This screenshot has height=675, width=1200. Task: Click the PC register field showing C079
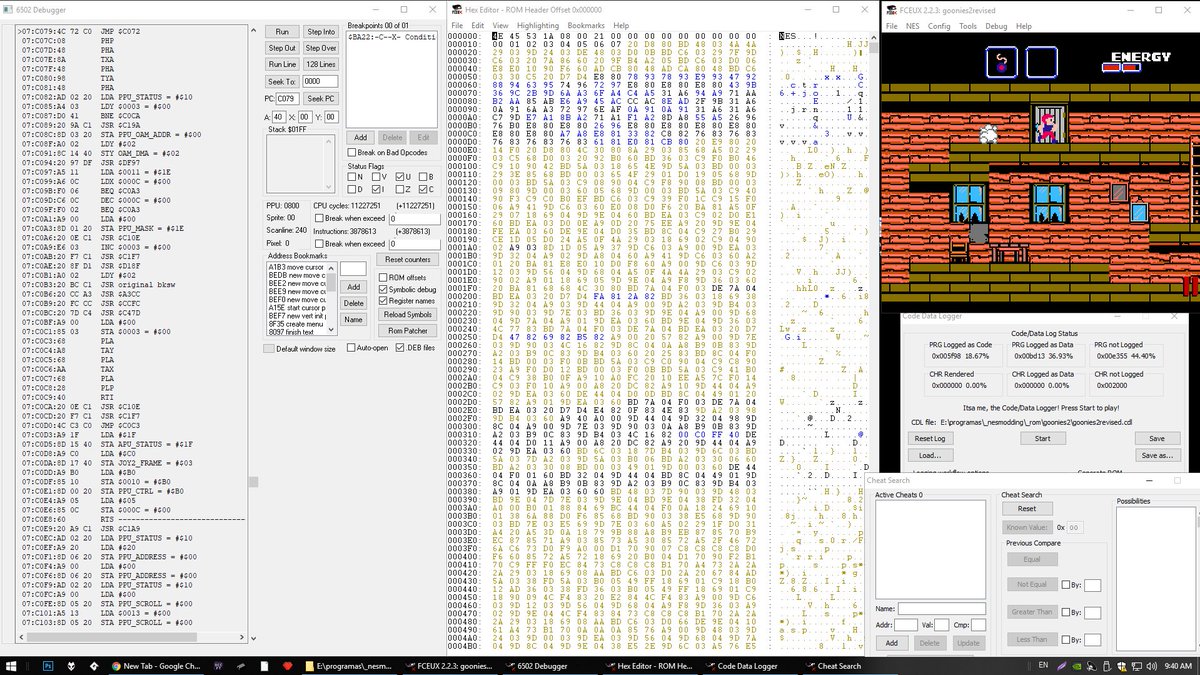coord(288,99)
